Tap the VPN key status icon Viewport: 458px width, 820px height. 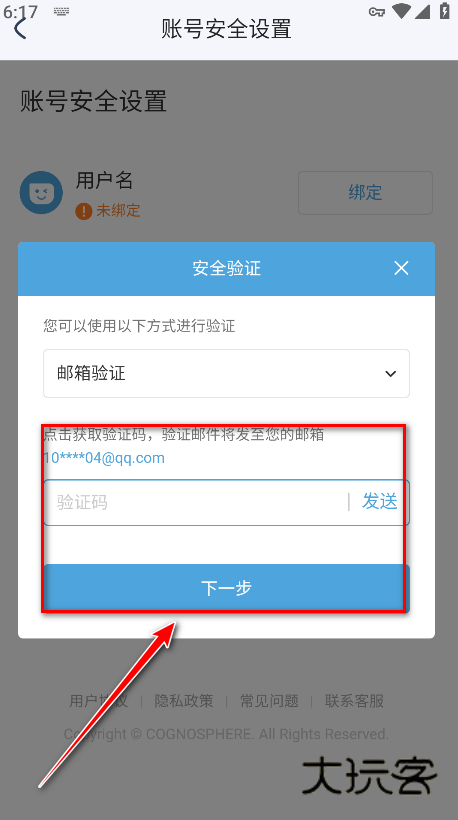(x=377, y=12)
